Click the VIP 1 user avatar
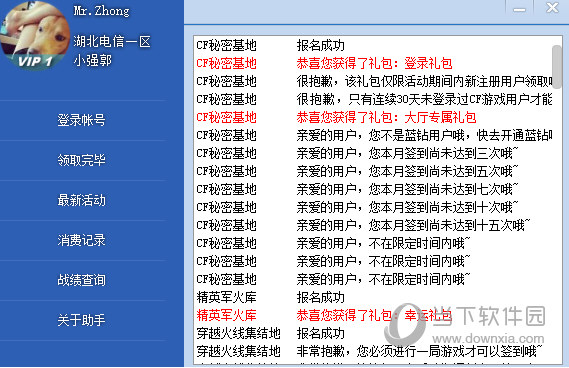 pos(35,36)
